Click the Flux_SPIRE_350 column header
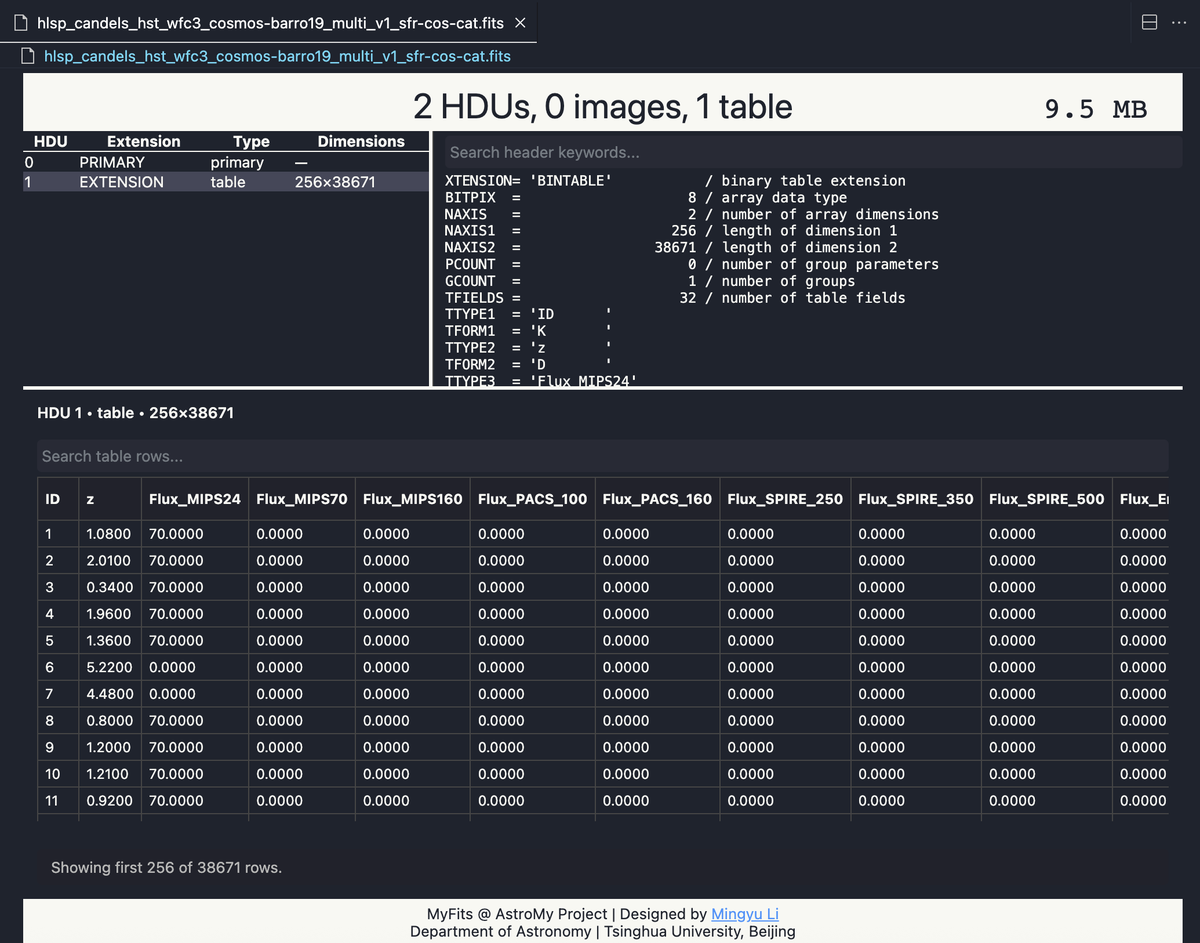 [916, 499]
